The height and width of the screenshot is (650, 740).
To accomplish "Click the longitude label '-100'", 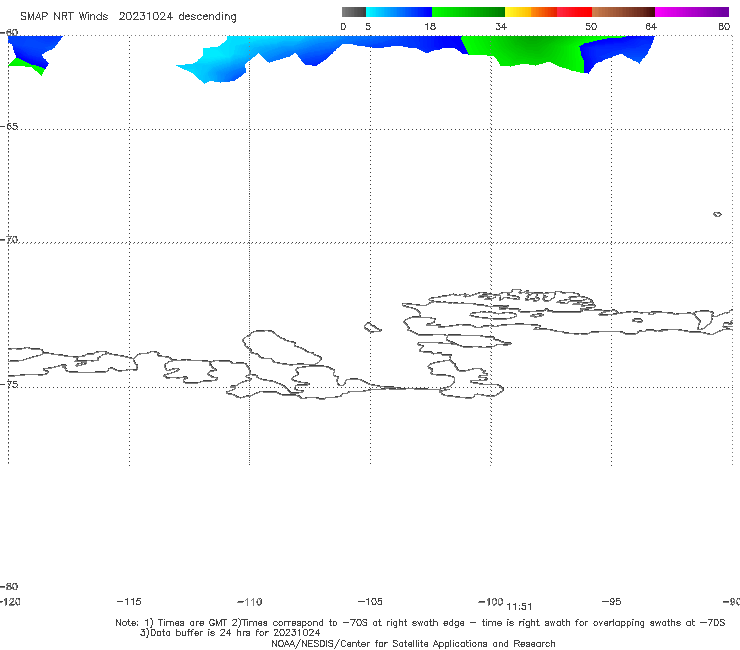I will pyautogui.click(x=491, y=601).
